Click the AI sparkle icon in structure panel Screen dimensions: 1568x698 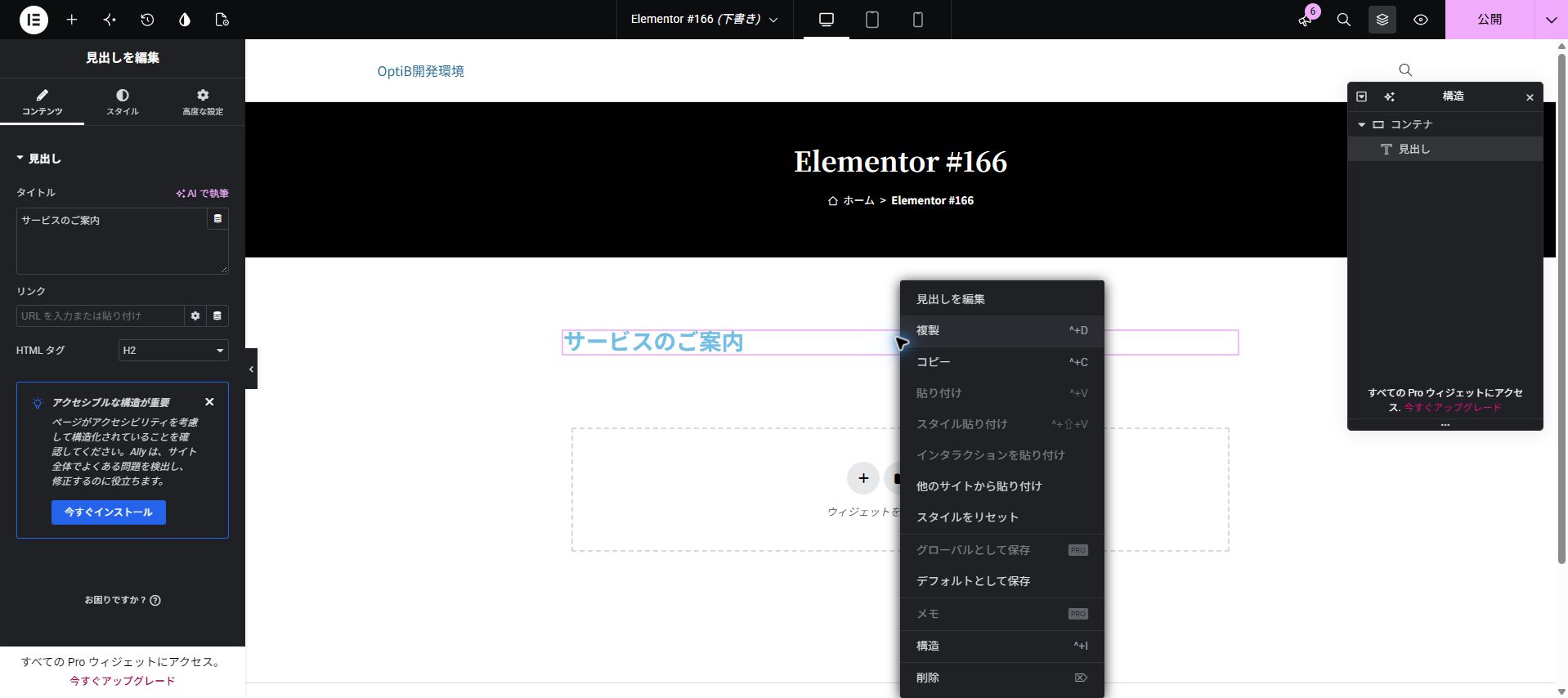[1389, 96]
